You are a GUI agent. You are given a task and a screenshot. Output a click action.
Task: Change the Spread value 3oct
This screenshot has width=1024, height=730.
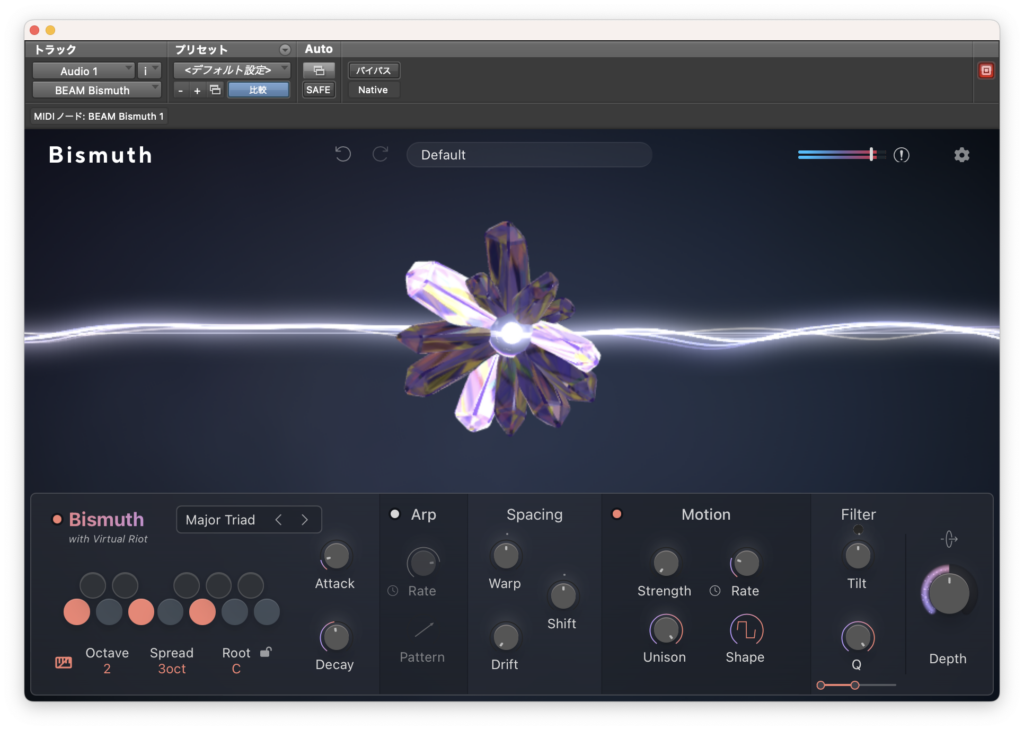[172, 669]
